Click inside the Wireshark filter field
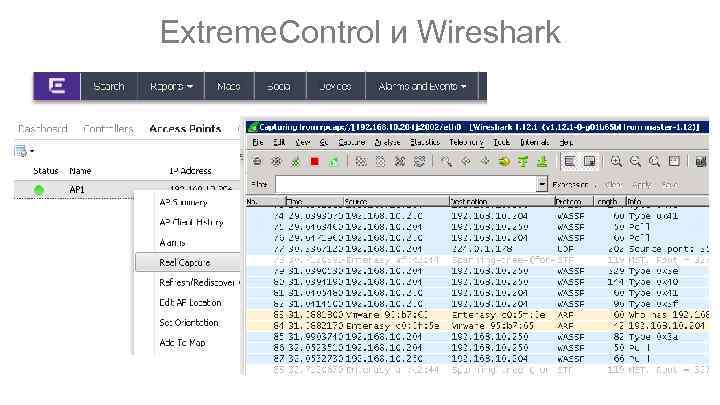The height and width of the screenshot is (405, 720). 406,185
